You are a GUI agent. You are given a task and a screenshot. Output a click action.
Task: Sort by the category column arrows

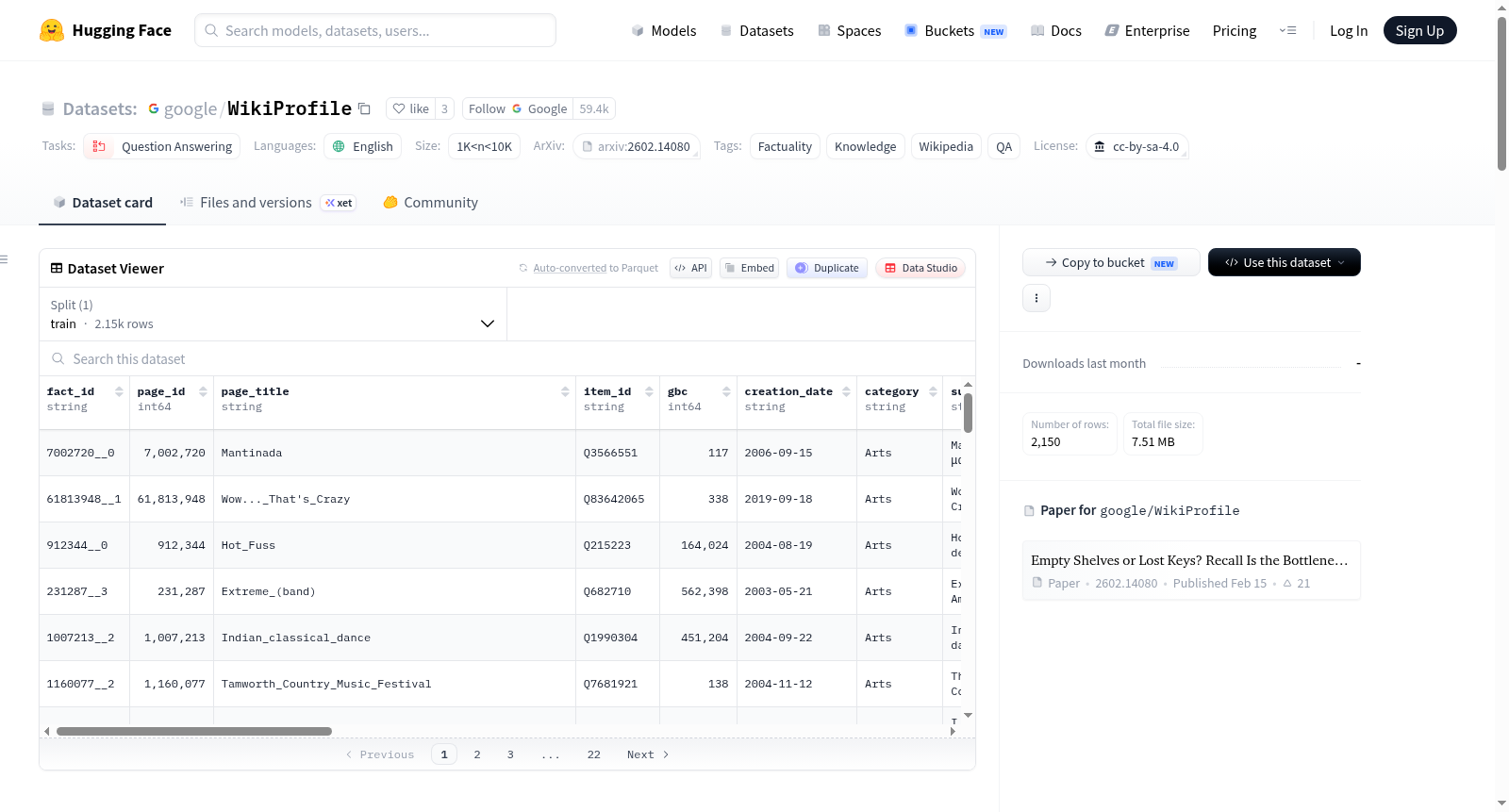(x=933, y=391)
